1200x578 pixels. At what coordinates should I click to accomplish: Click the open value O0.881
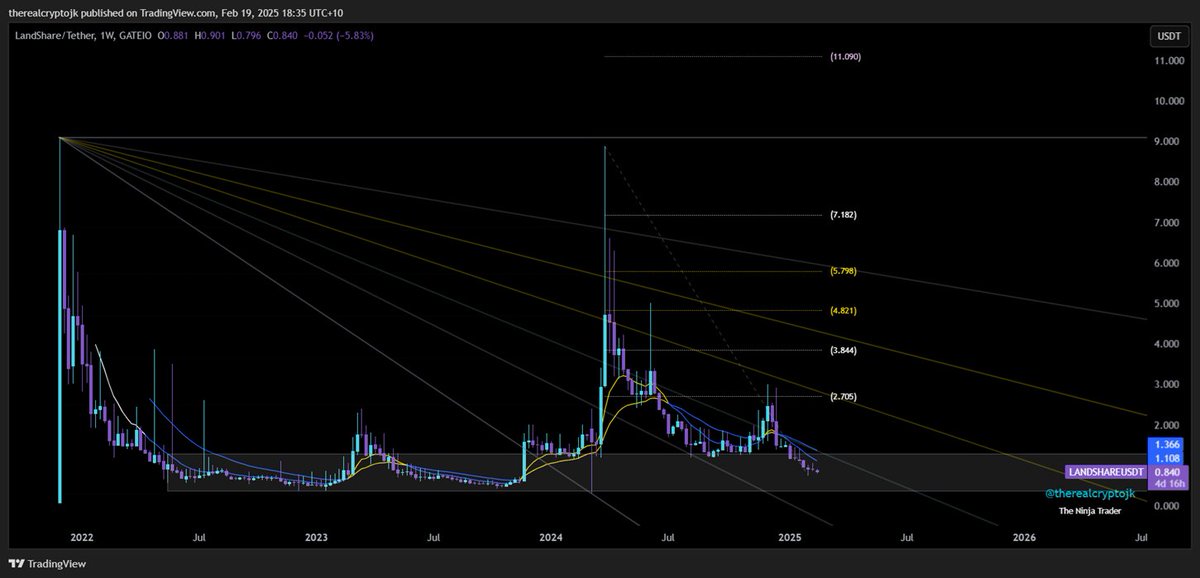[x=173, y=35]
